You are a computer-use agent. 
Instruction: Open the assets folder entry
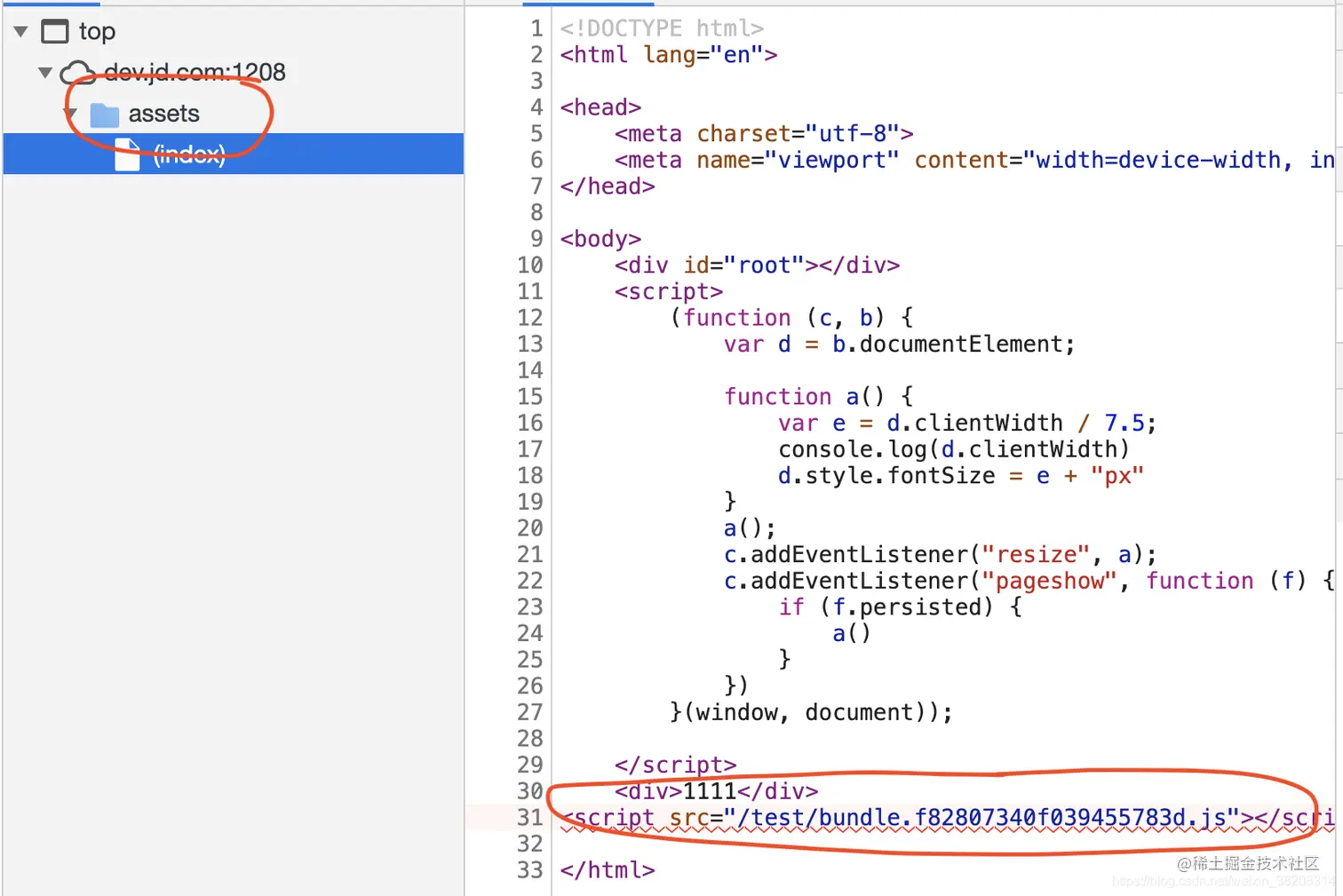[163, 114]
